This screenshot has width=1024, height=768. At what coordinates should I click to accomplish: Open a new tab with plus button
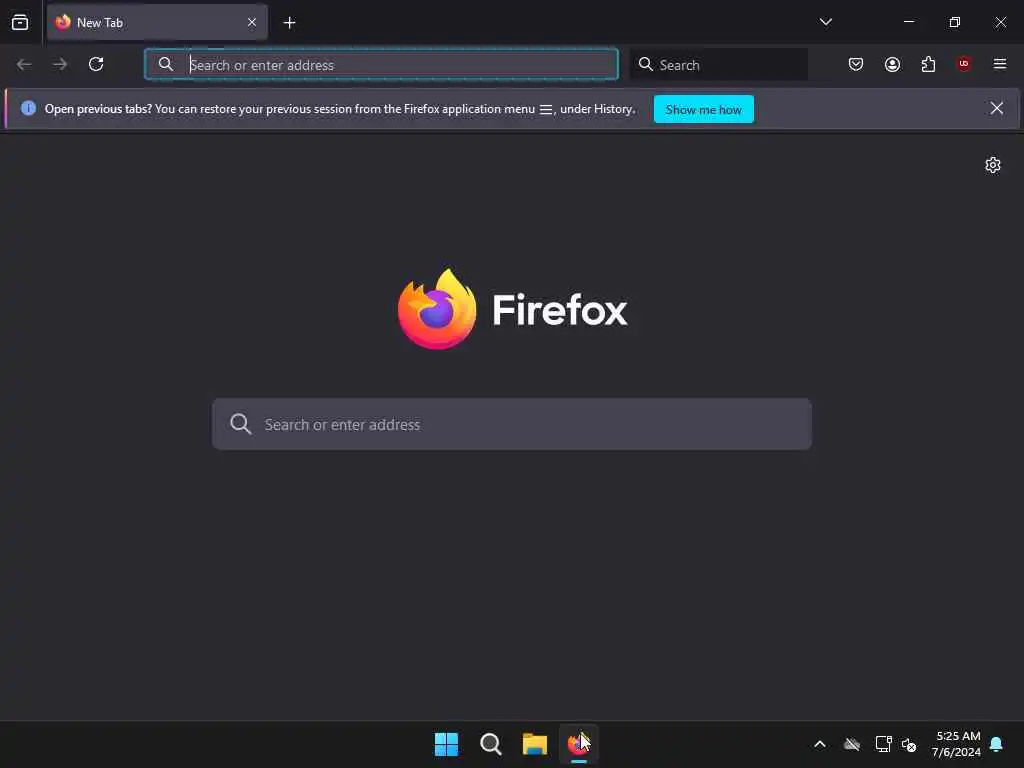tap(289, 23)
